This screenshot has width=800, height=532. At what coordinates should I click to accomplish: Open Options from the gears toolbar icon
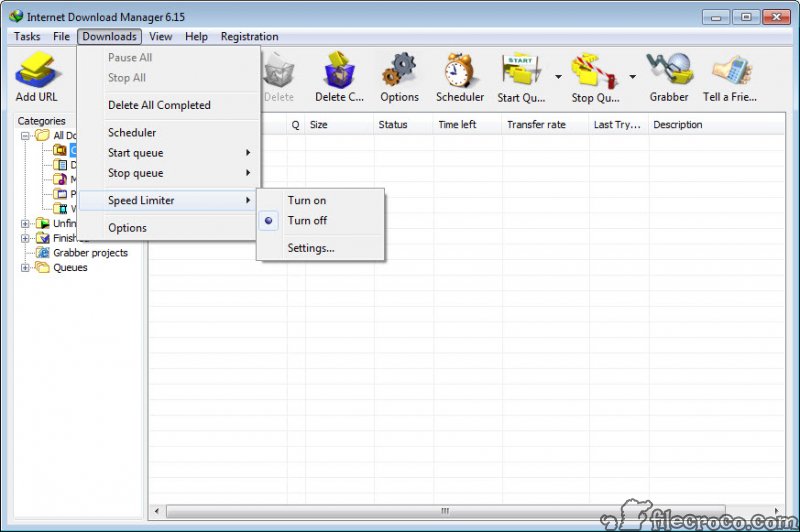coord(399,69)
